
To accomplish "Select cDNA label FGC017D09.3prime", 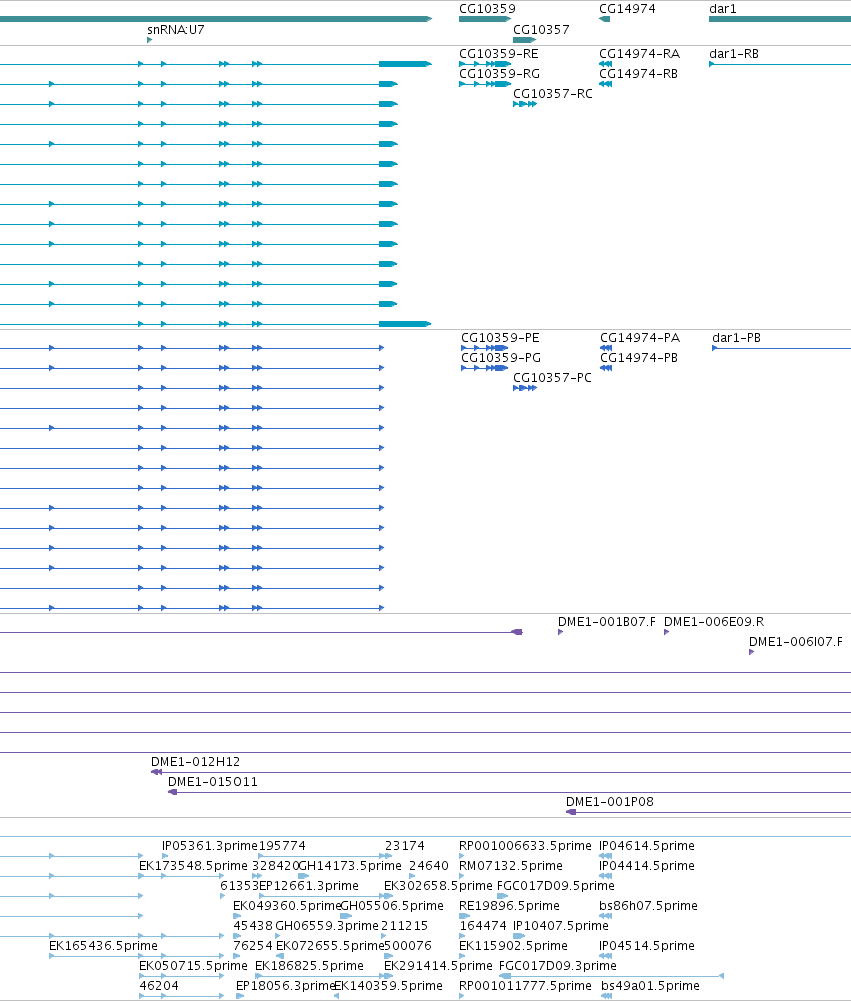I will point(557,966).
